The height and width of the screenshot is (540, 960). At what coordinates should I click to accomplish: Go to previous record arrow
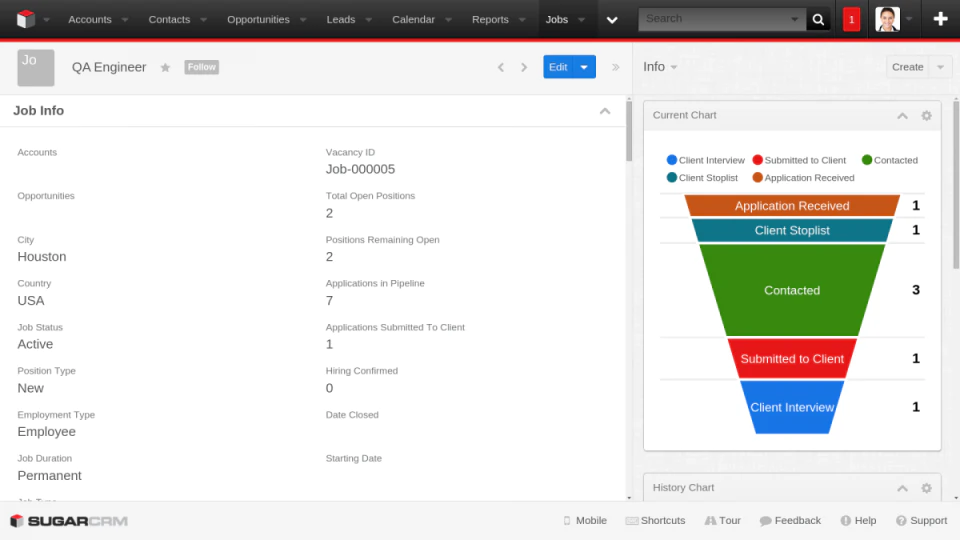click(501, 67)
